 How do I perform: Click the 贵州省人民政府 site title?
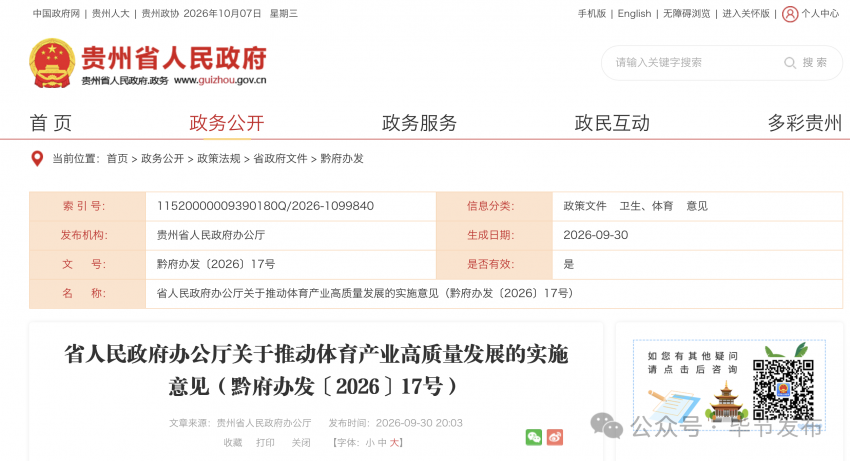pyautogui.click(x=174, y=58)
